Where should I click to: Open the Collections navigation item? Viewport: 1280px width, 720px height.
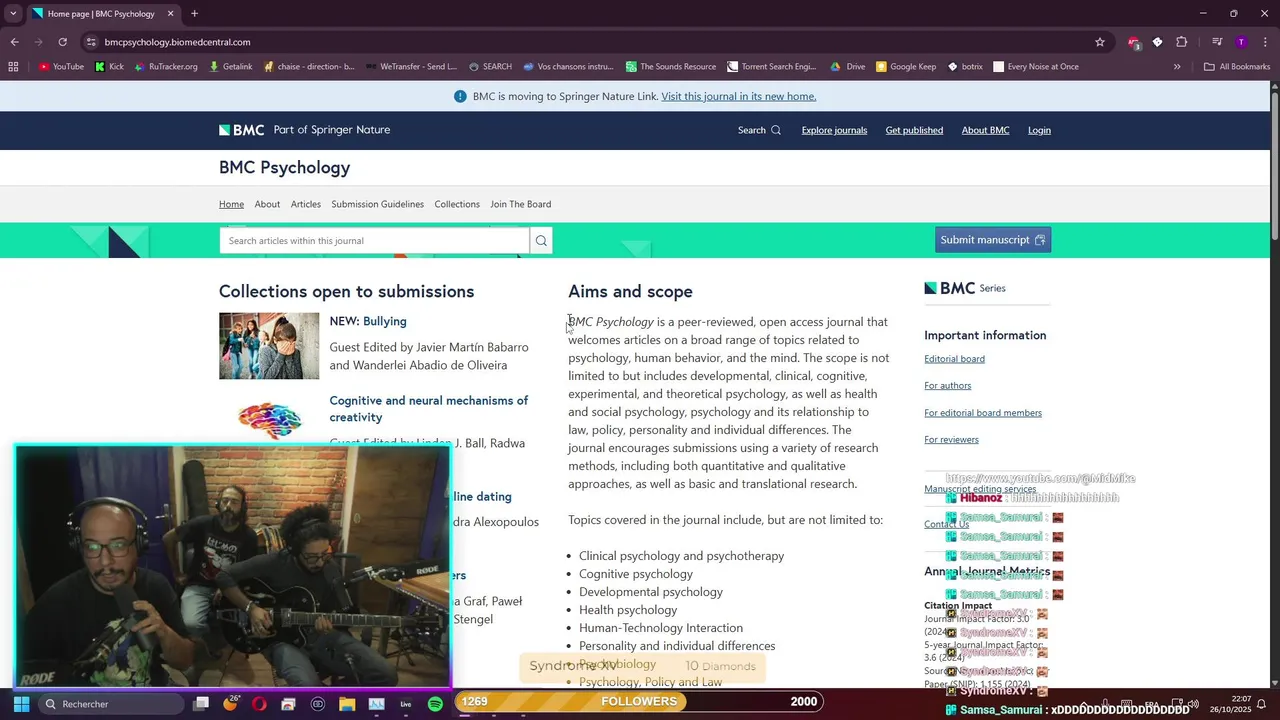457,204
